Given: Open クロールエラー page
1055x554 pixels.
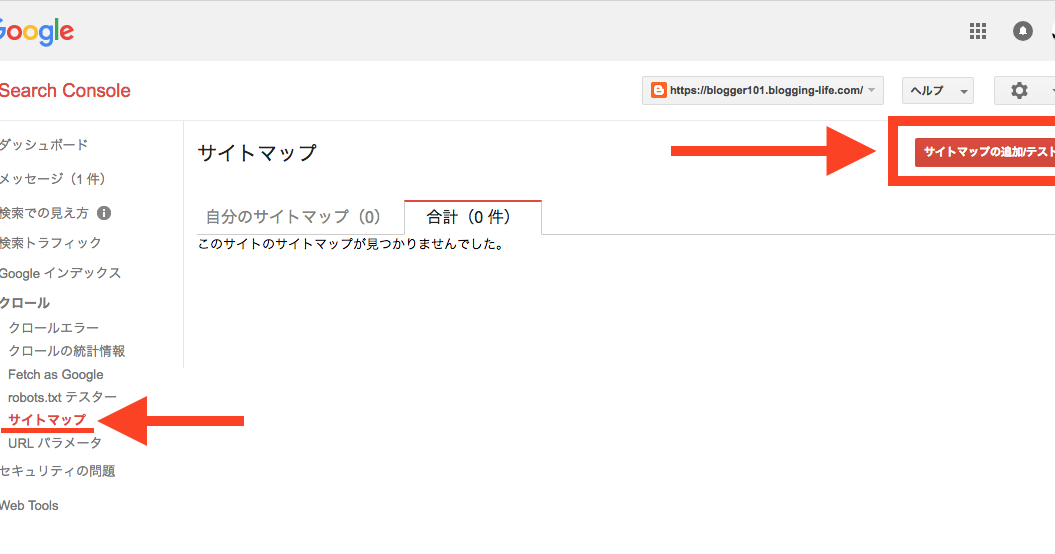Looking at the screenshot, I should [x=54, y=328].
